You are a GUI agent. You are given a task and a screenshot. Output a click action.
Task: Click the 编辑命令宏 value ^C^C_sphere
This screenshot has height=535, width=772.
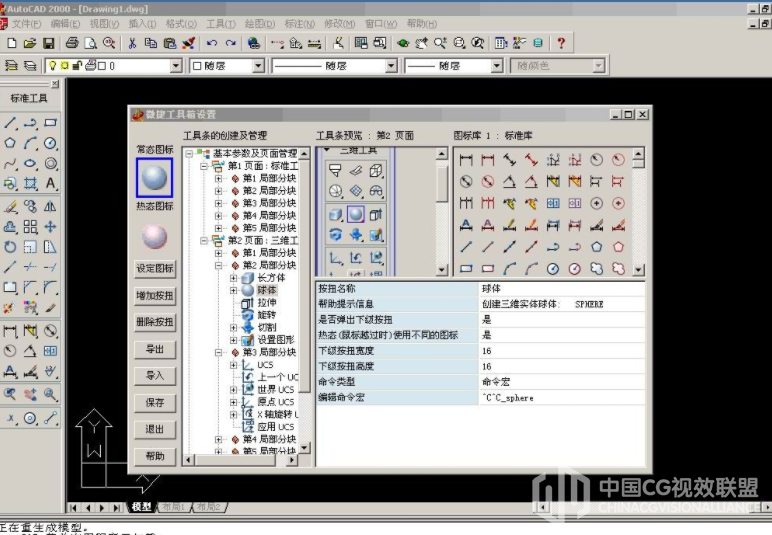tap(562, 398)
